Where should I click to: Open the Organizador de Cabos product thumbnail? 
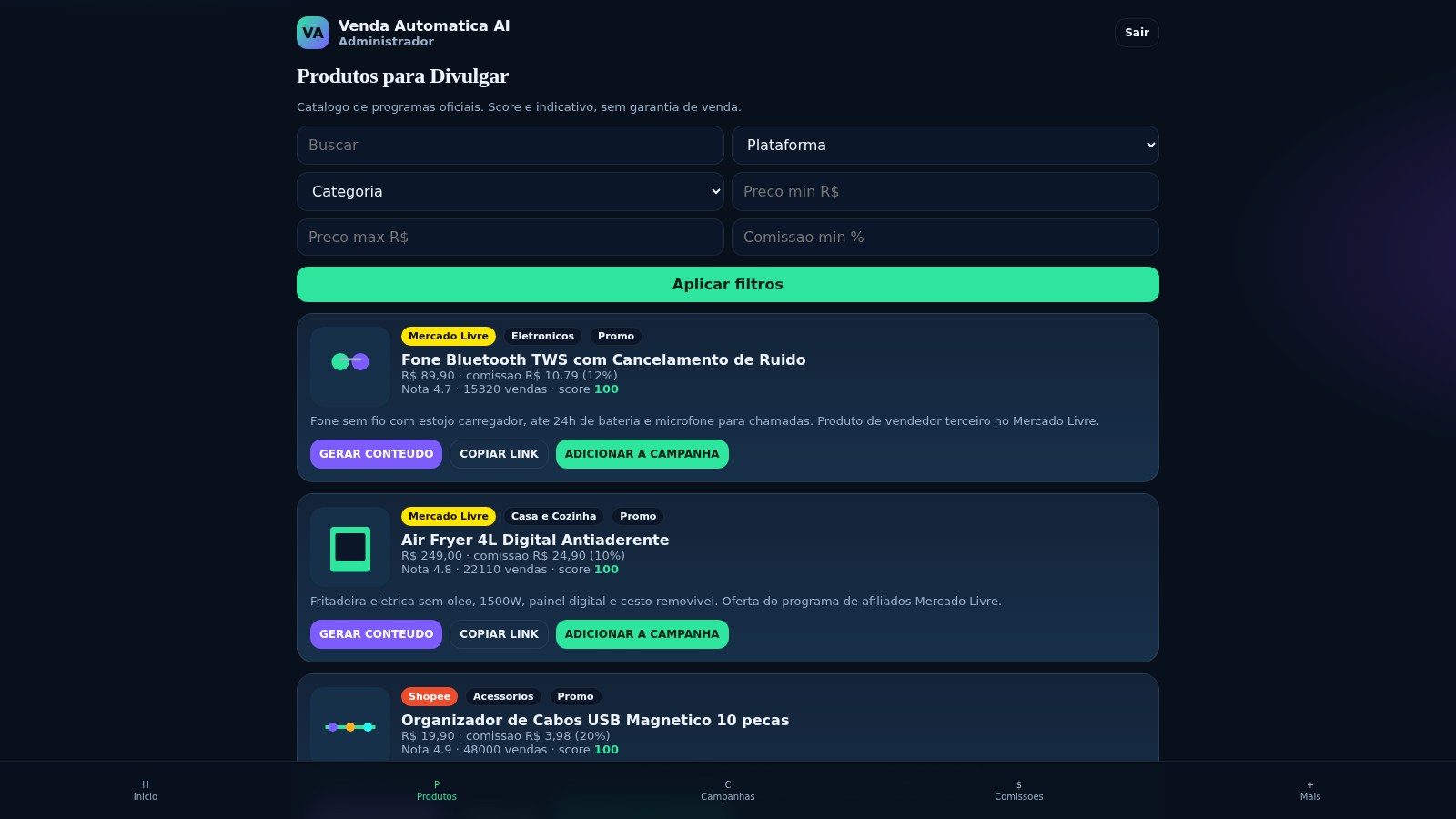coord(350,724)
